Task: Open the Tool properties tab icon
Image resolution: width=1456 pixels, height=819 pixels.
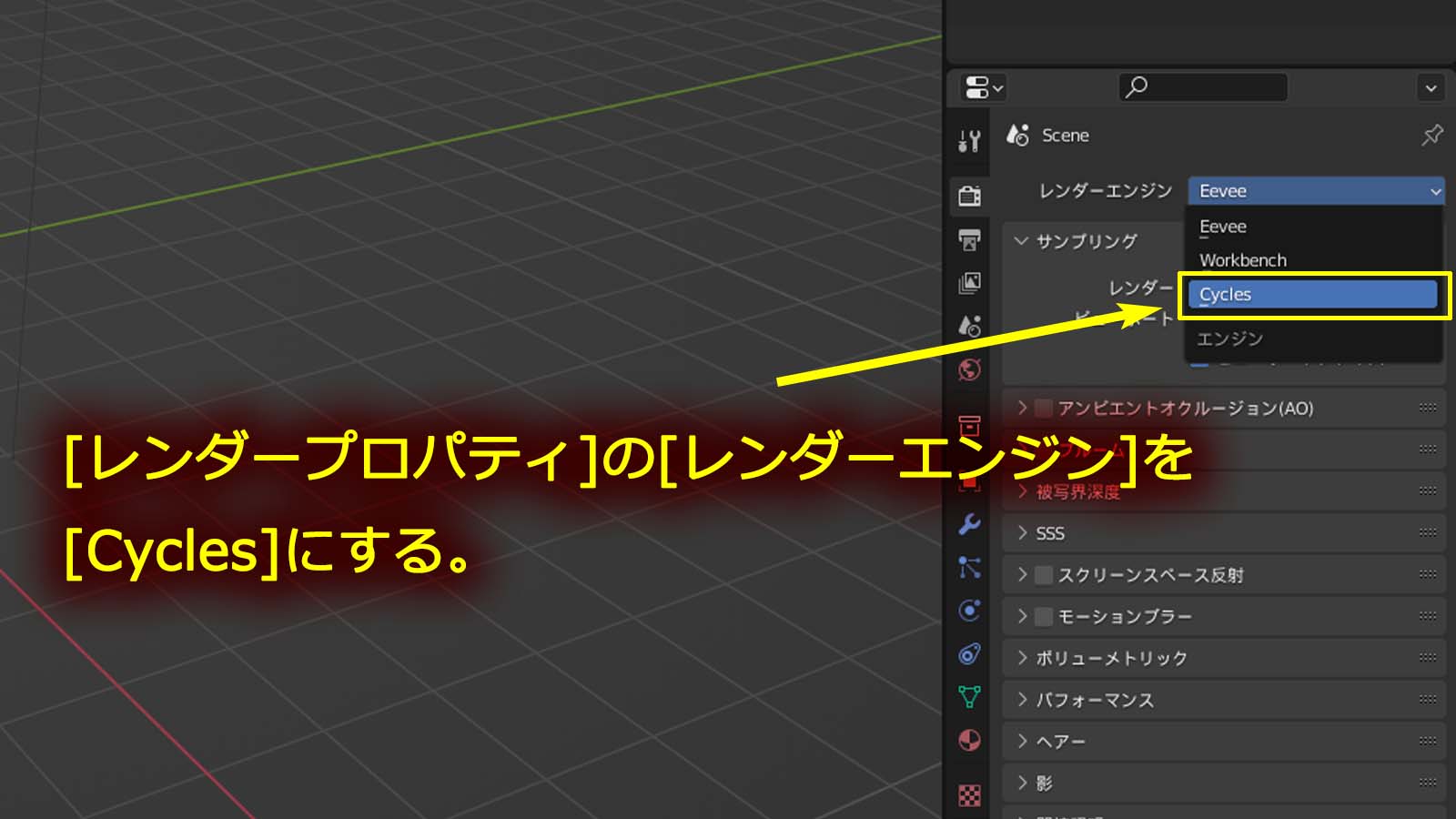Action: pyautogui.click(x=970, y=141)
